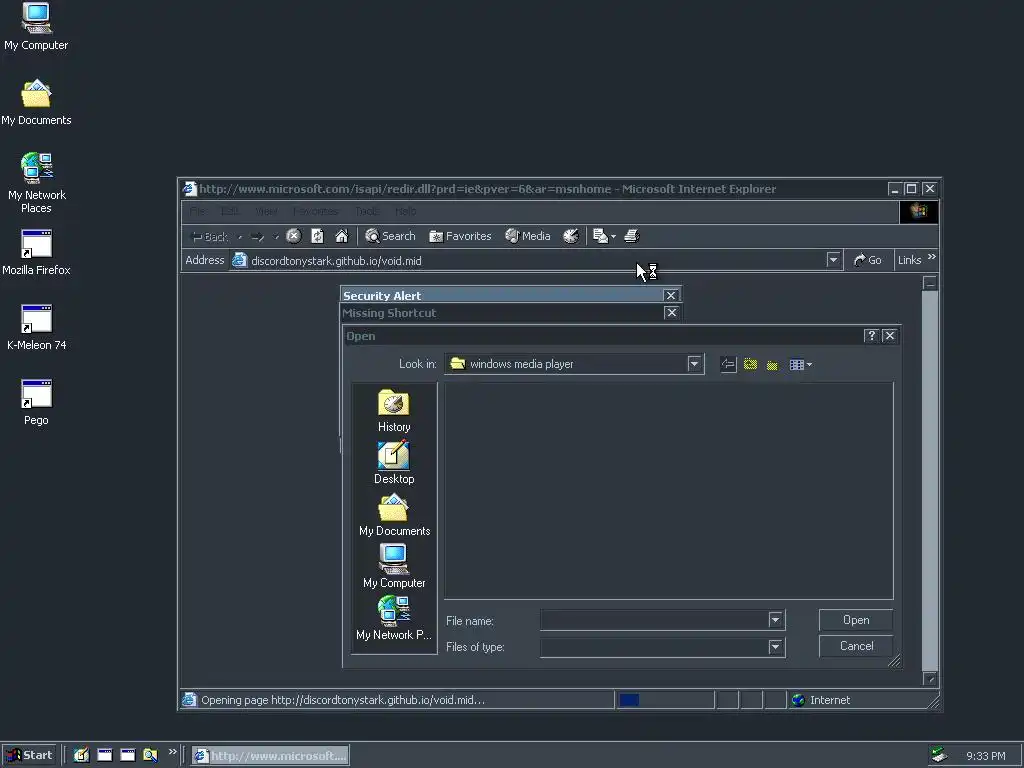Viewport: 1024px width, 768px height.
Task: Expand the Links toolbar chevron
Action: (x=932, y=257)
